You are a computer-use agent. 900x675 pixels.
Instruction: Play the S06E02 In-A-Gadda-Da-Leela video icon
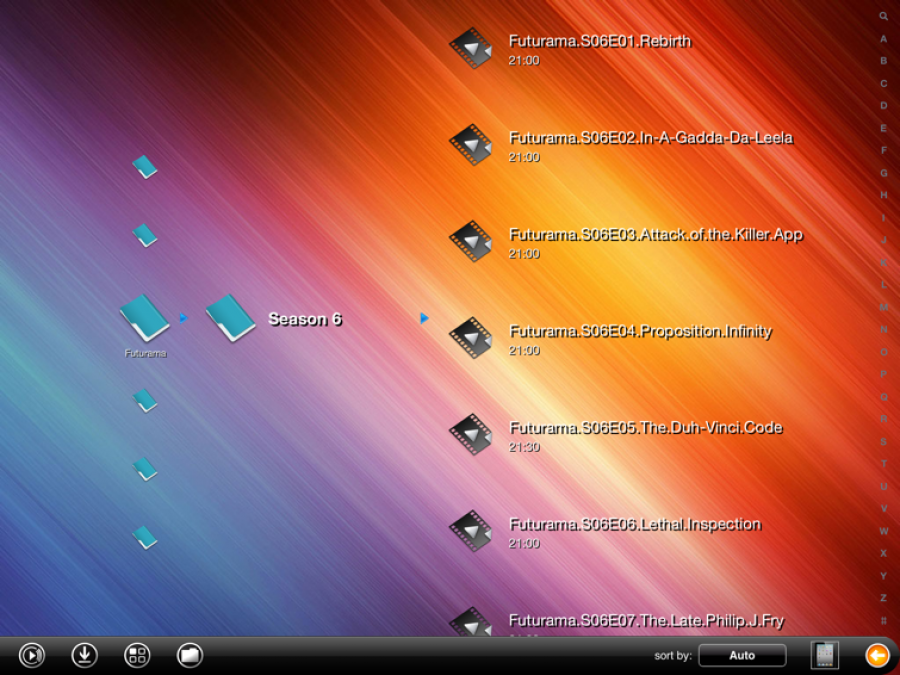471,145
